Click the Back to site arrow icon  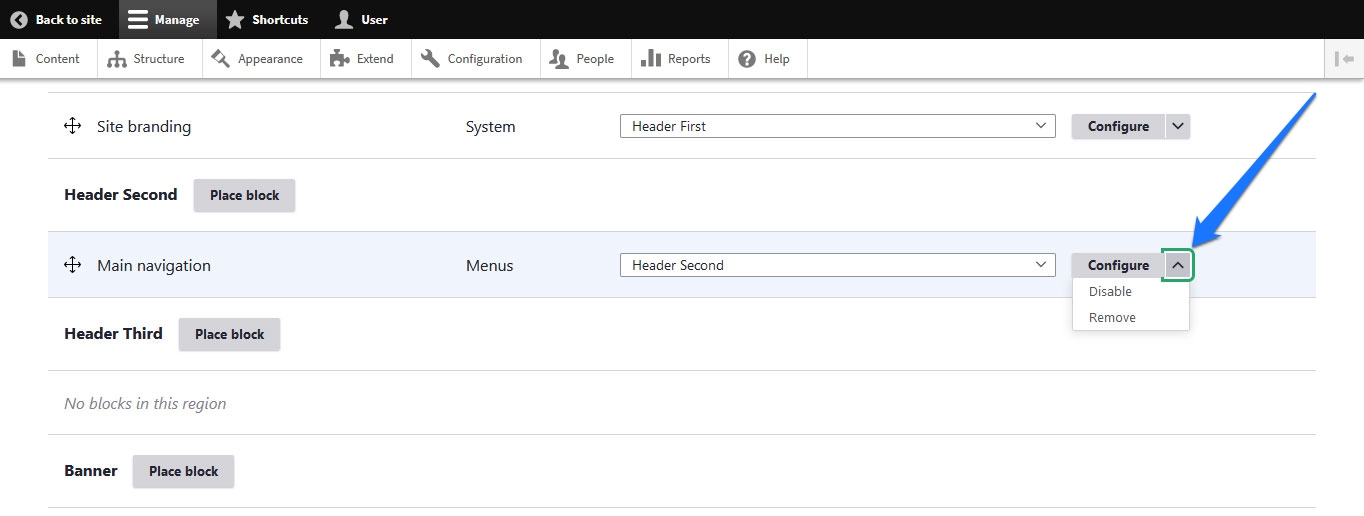pyautogui.click(x=19, y=19)
